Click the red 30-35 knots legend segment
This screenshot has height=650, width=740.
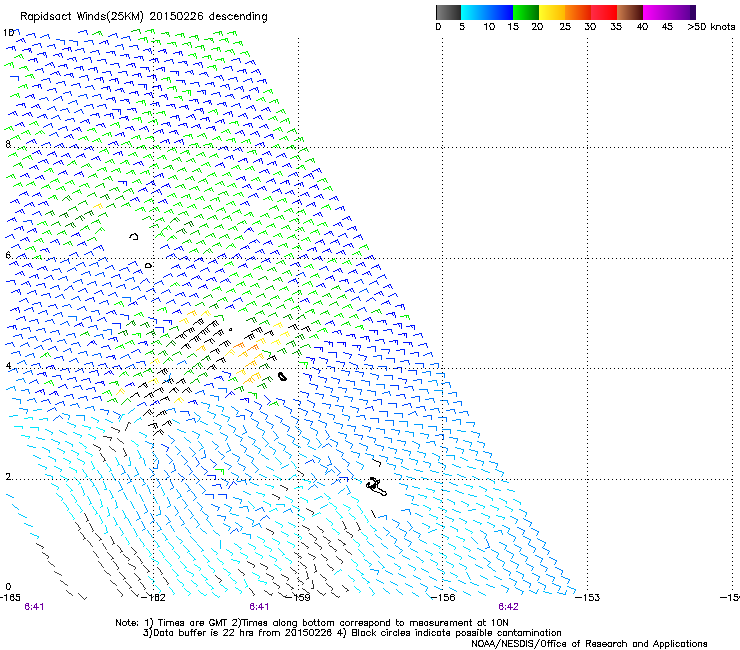click(604, 12)
